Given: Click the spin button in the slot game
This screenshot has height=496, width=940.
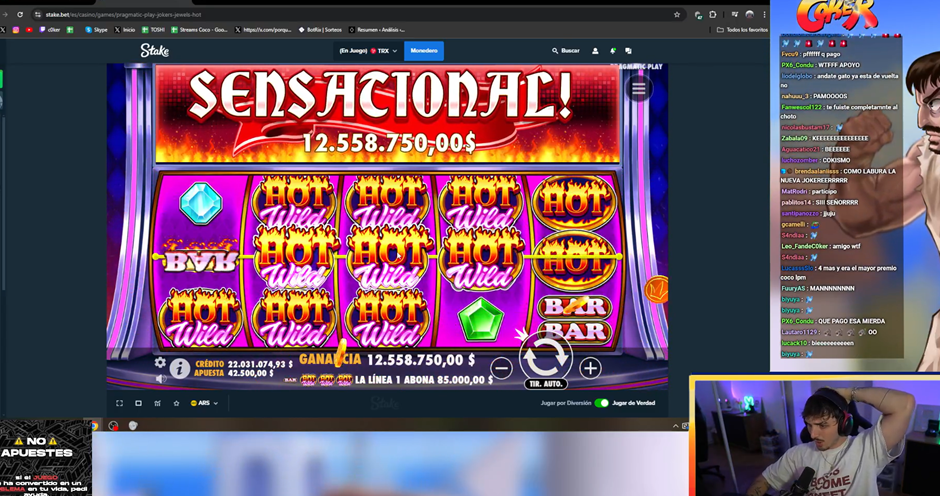Looking at the screenshot, I should (x=546, y=357).
